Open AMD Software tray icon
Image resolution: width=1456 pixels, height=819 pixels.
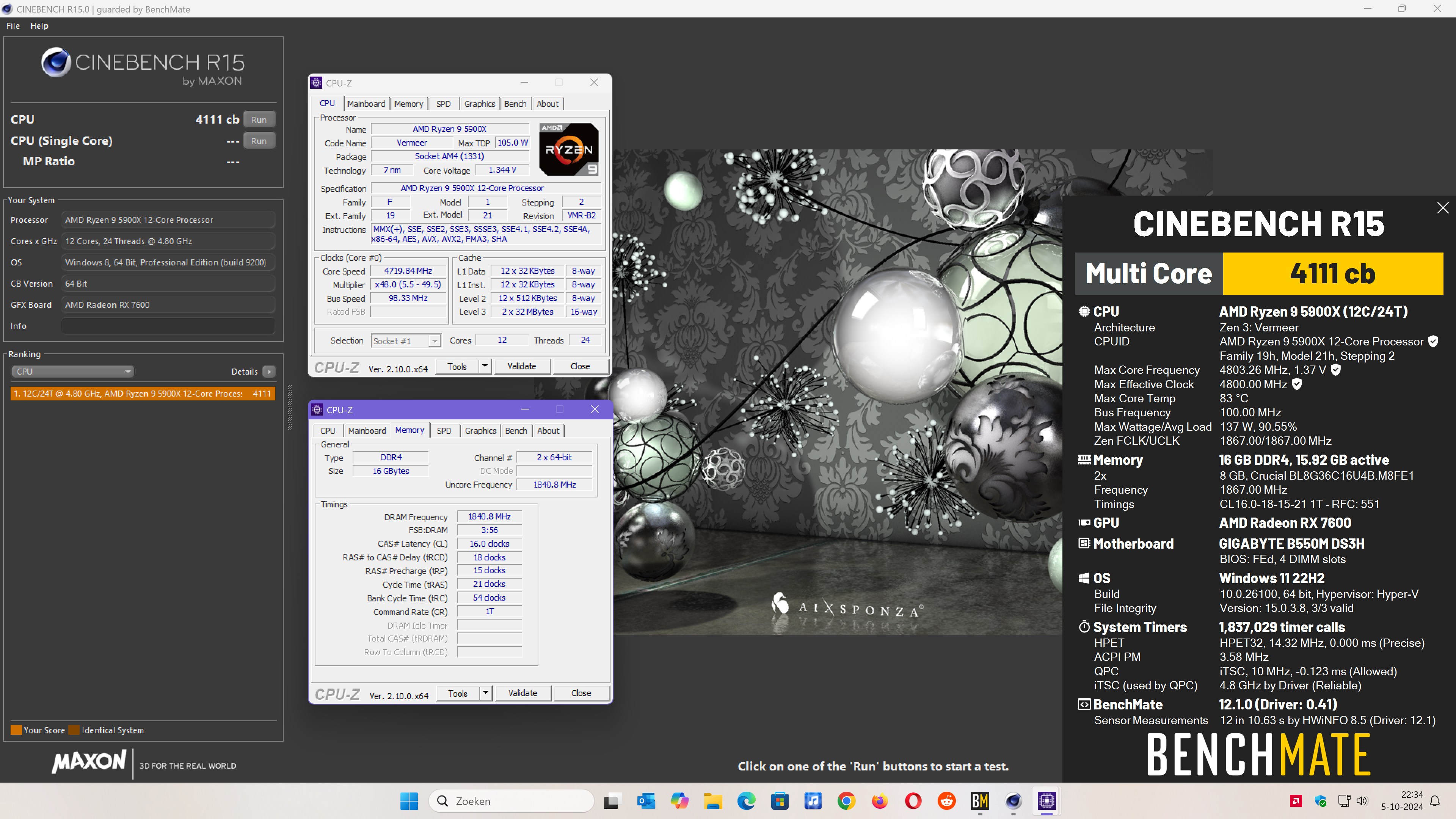[1296, 801]
